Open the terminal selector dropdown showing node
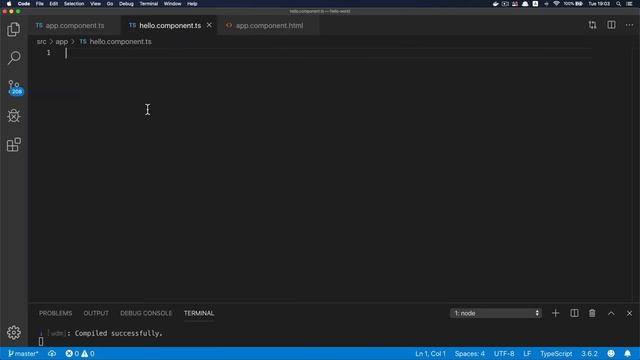The image size is (640, 360). 496,313
